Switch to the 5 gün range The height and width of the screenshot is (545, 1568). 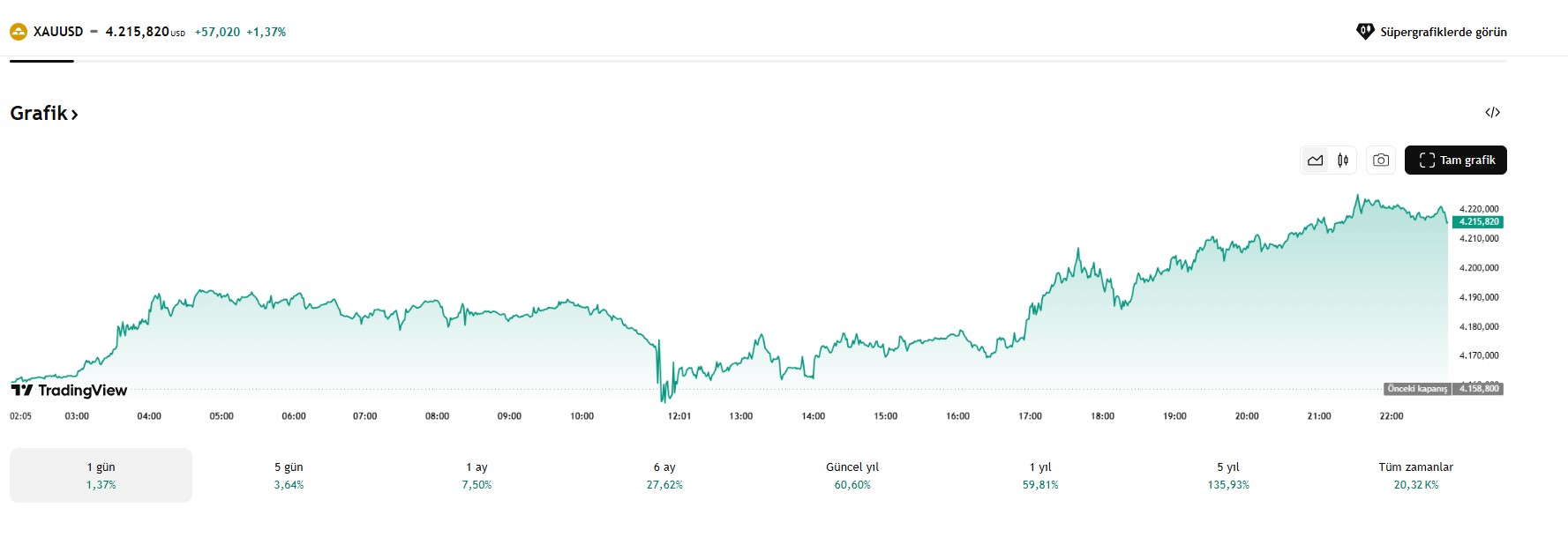[x=288, y=475]
